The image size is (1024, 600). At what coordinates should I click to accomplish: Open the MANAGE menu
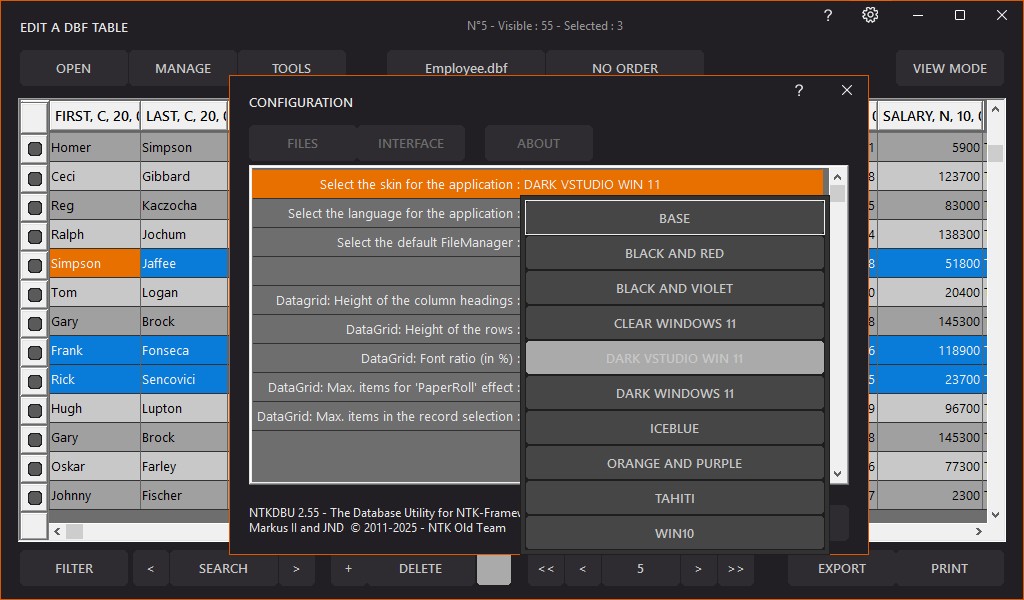pyautogui.click(x=183, y=68)
